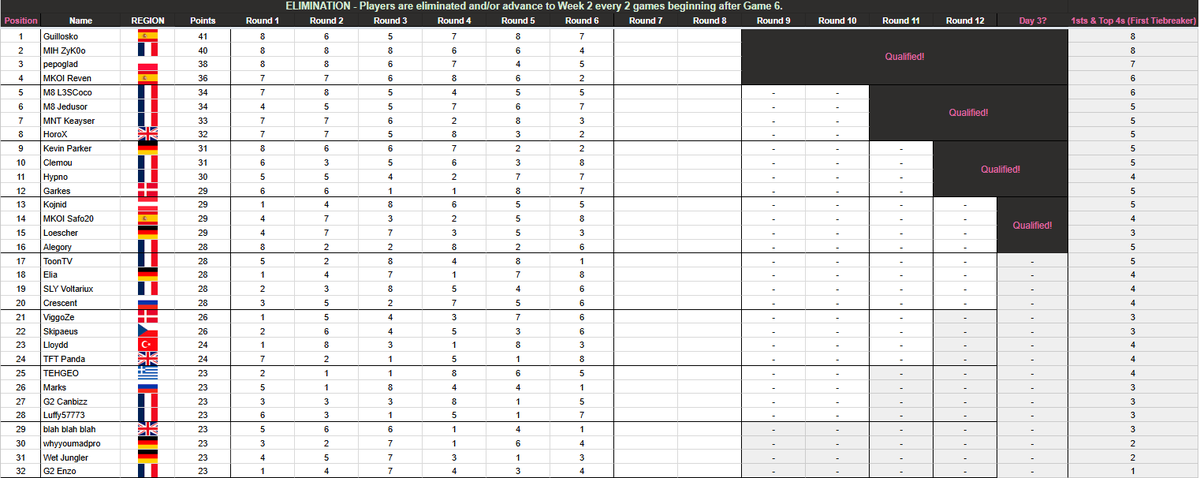Select the whyyoumadpro name cell
Viewport: 1200px width, 478px height.
point(81,443)
